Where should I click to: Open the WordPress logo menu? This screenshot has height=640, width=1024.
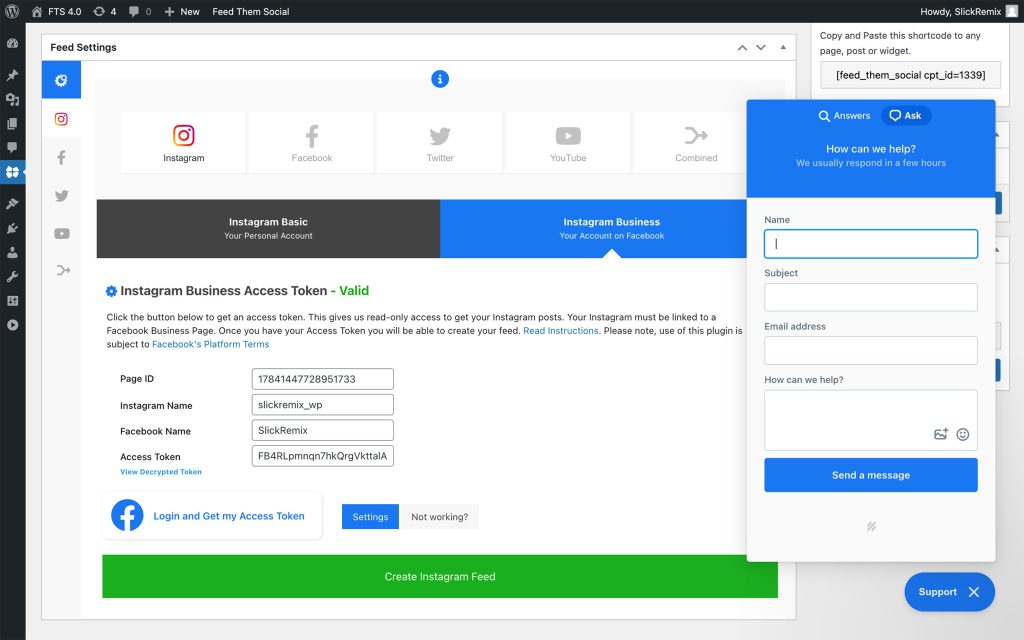pyautogui.click(x=12, y=11)
